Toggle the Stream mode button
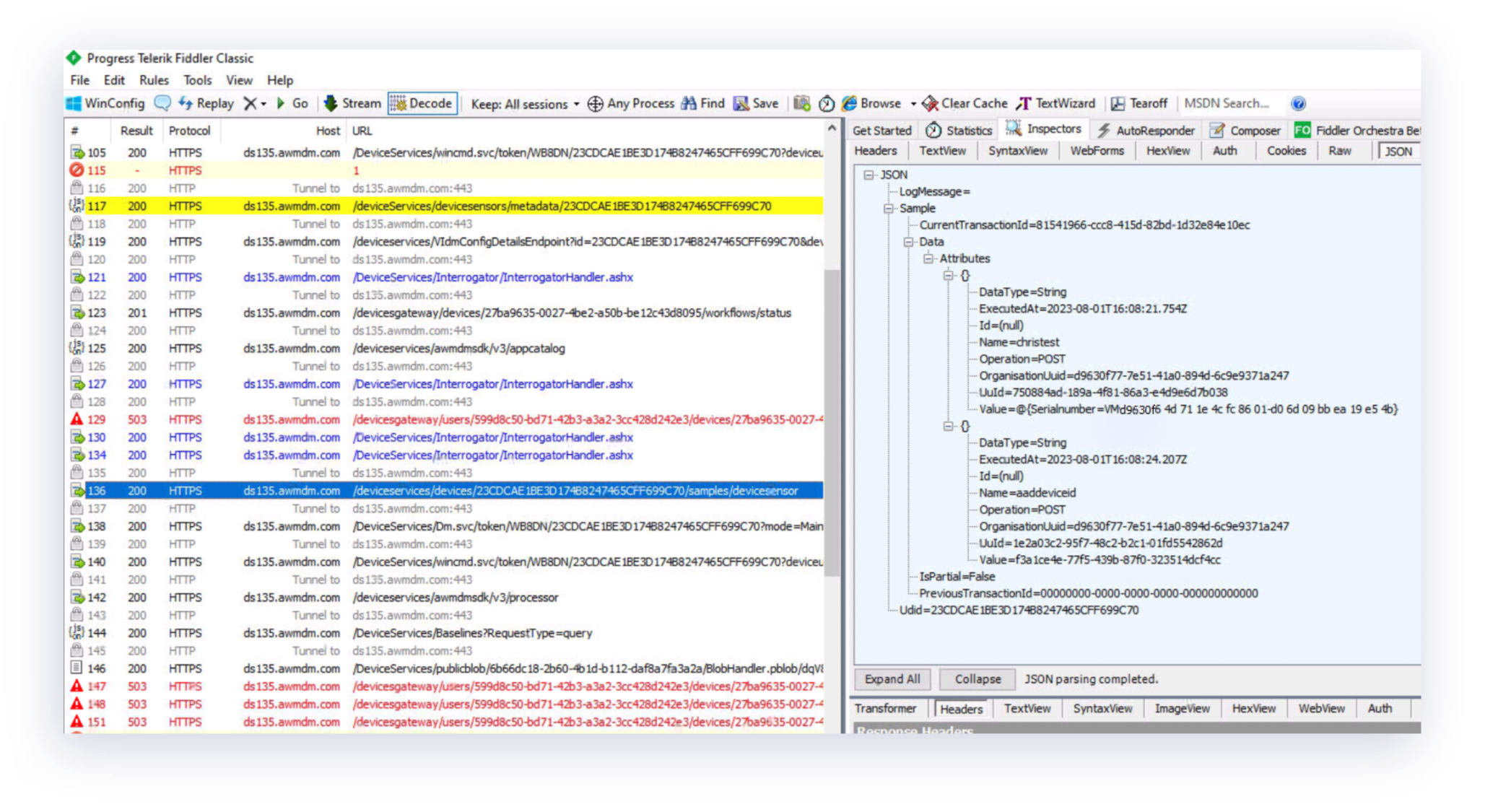Viewport: 1485px width, 812px height. click(x=352, y=103)
